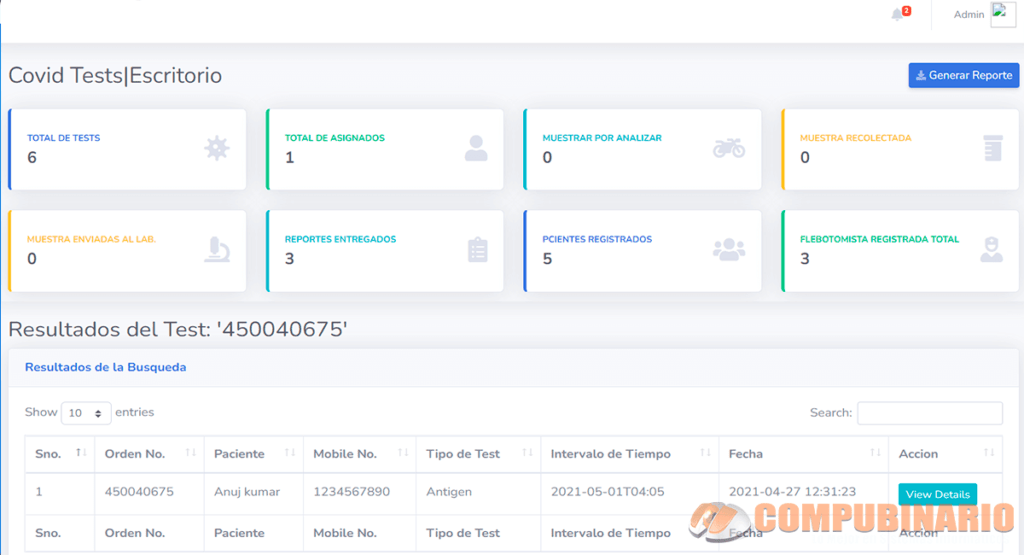This screenshot has width=1024, height=555.
Task: Open the Pcientes Registrados card
Action: coord(643,251)
